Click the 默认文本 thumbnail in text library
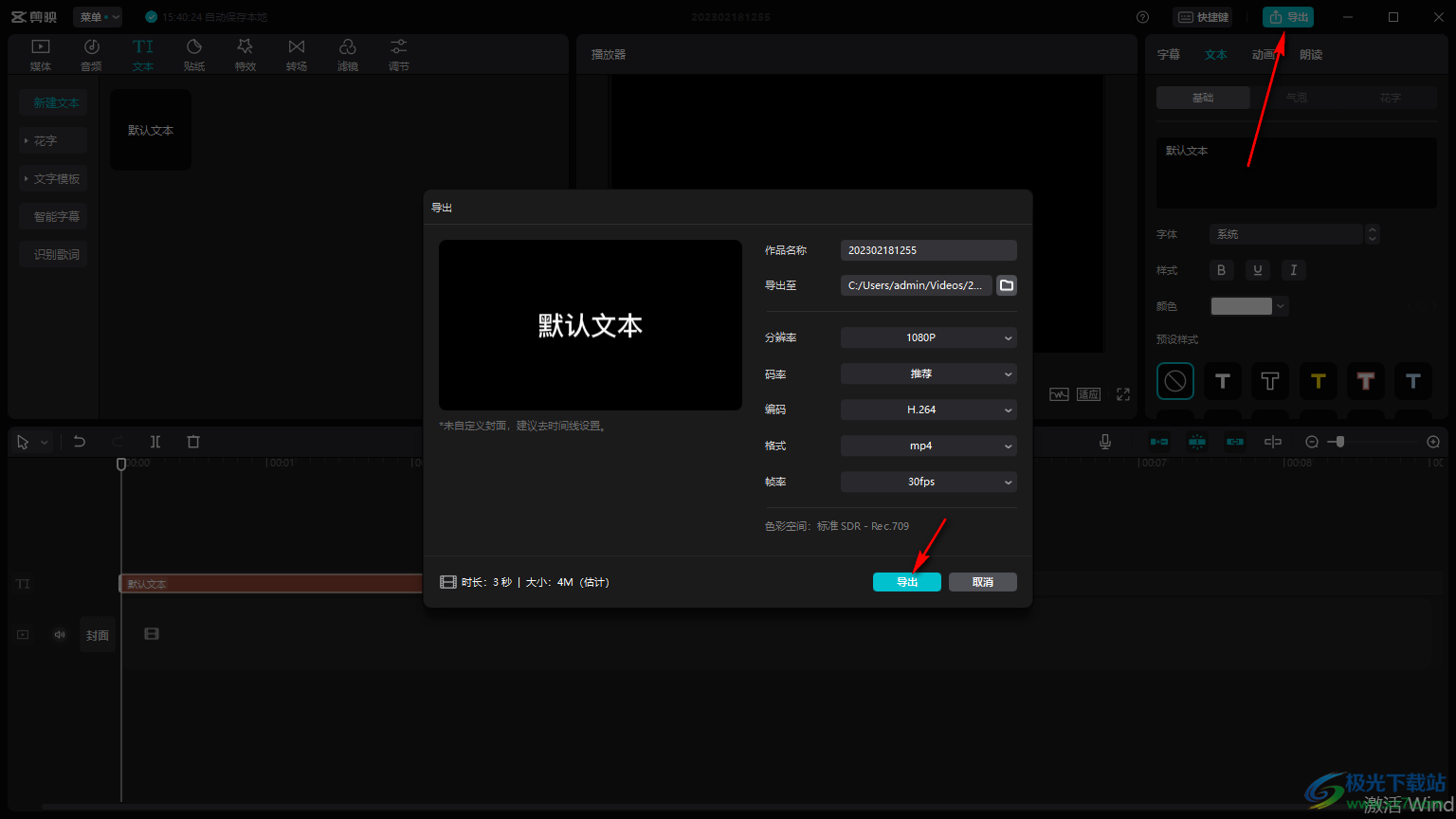 [151, 130]
